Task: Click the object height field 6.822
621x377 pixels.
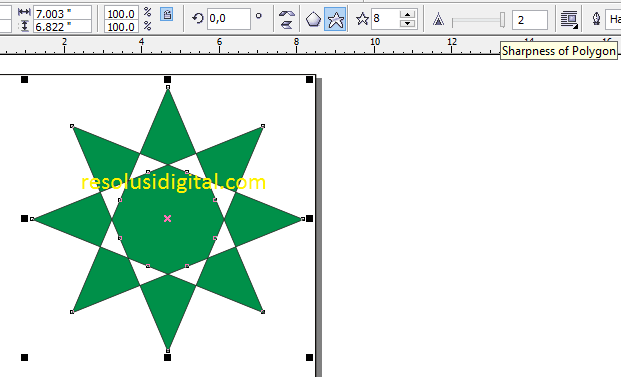Action: tap(62, 27)
